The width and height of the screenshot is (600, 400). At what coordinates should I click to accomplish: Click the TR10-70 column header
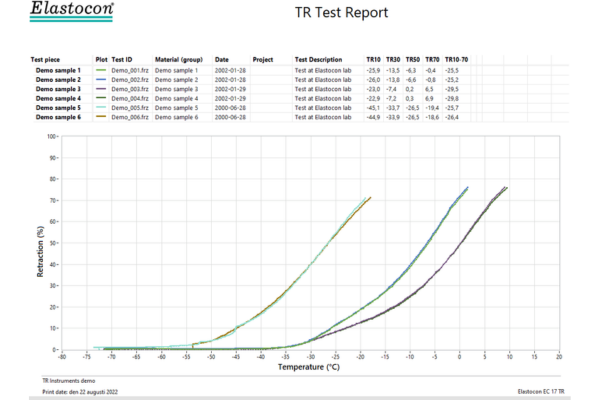pos(457,60)
